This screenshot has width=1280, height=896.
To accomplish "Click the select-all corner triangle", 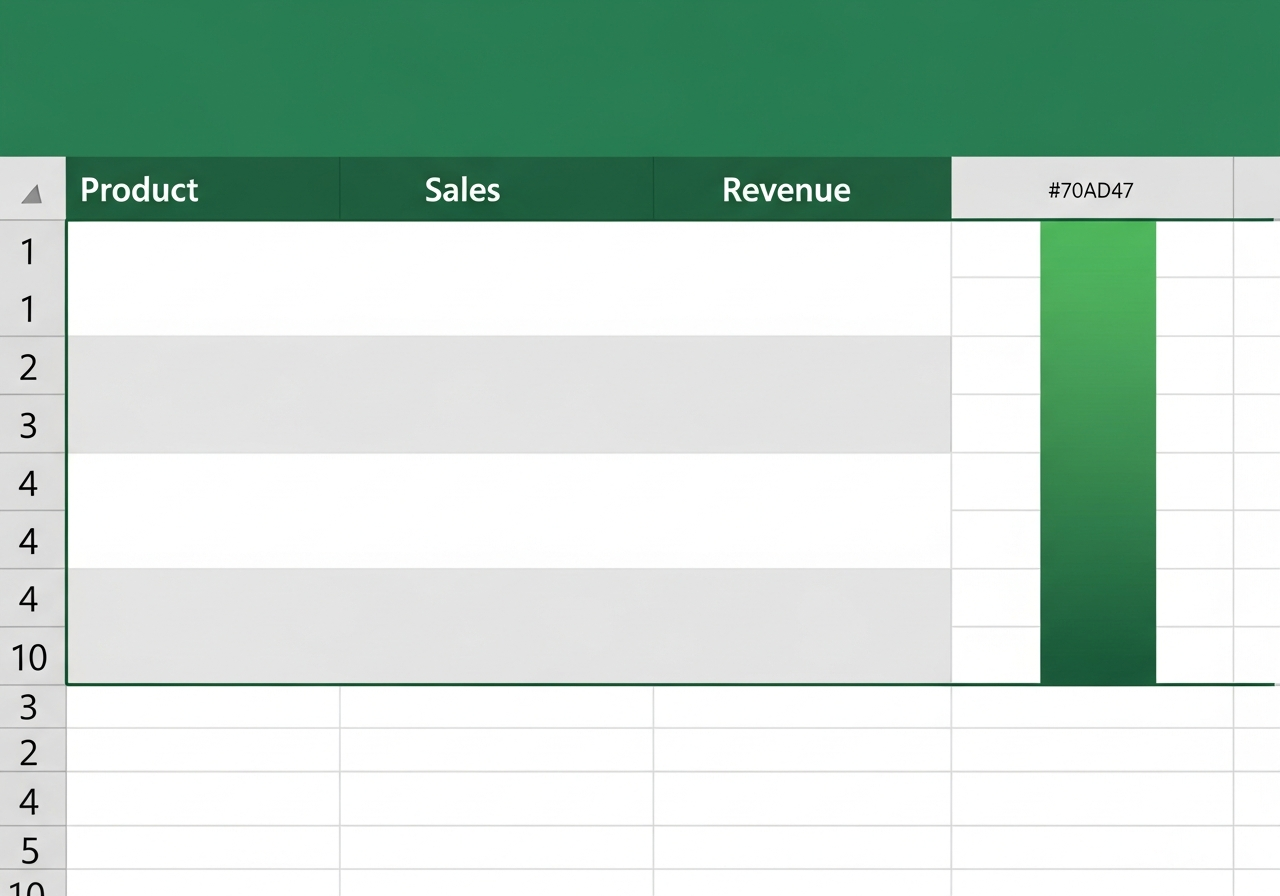I will (32, 193).
